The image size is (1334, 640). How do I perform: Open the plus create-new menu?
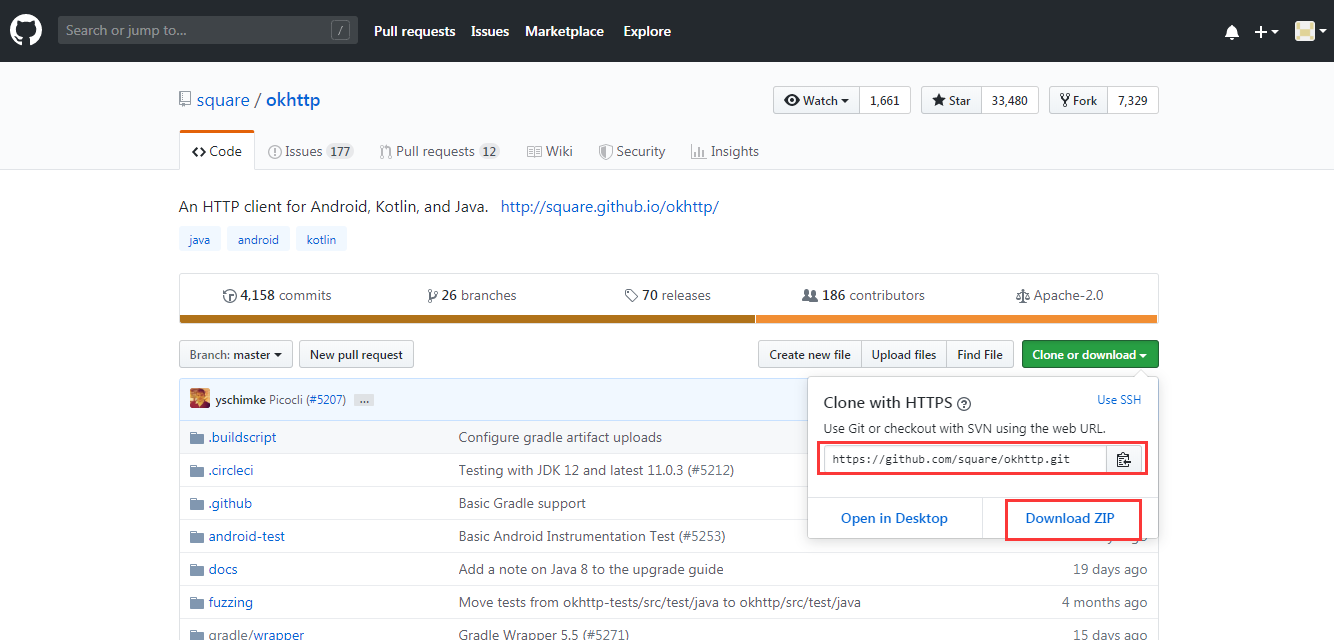(x=1267, y=32)
